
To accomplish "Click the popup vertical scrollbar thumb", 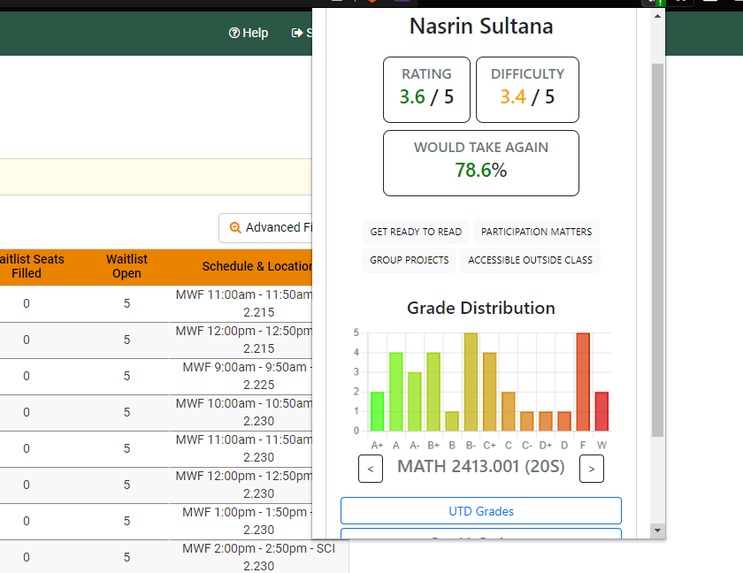I will point(657,250).
